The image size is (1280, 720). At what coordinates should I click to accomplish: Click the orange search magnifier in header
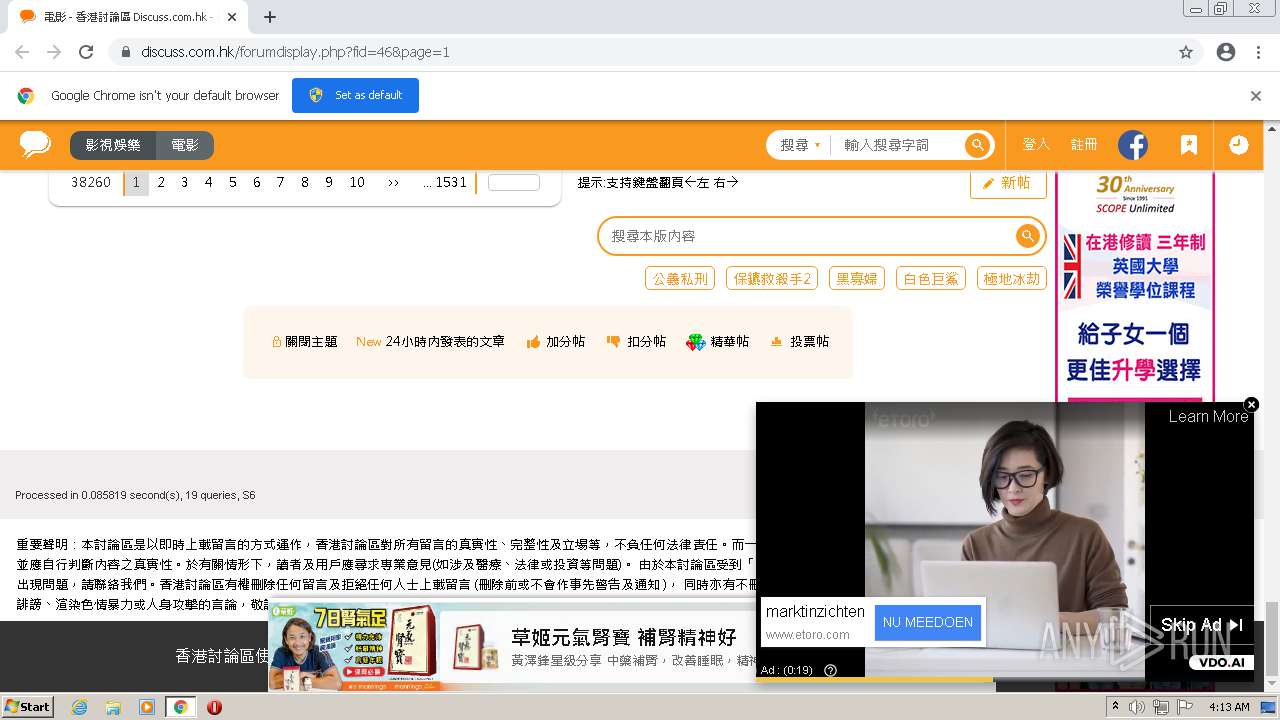977,145
